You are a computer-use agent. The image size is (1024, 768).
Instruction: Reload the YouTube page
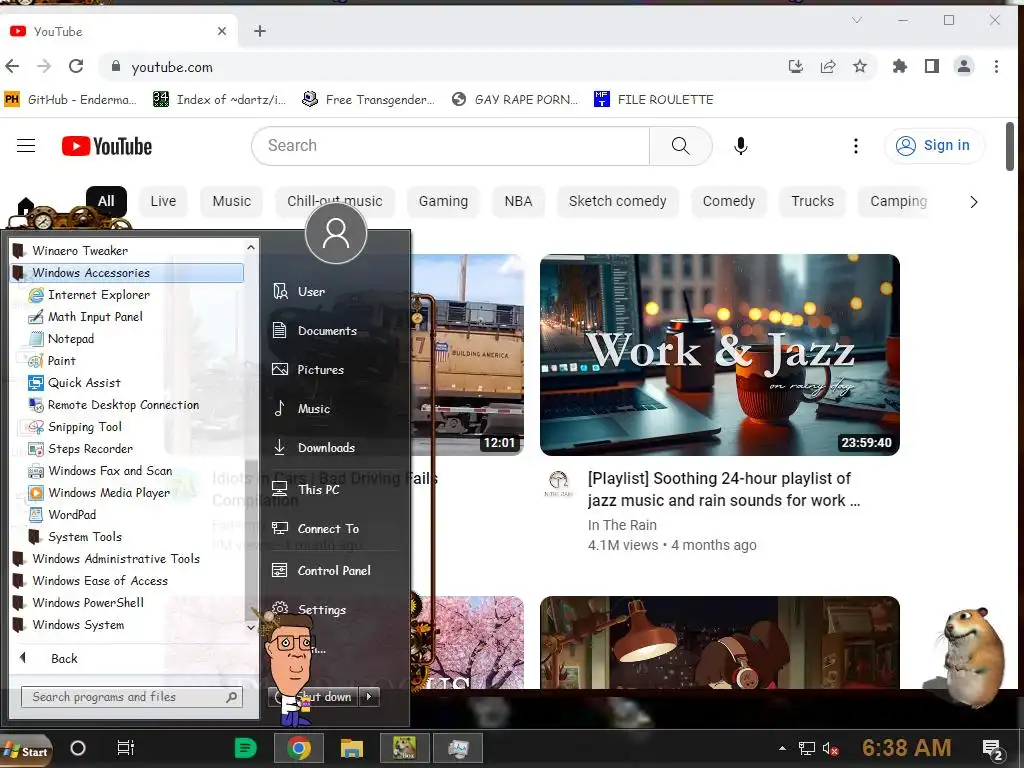pos(76,66)
